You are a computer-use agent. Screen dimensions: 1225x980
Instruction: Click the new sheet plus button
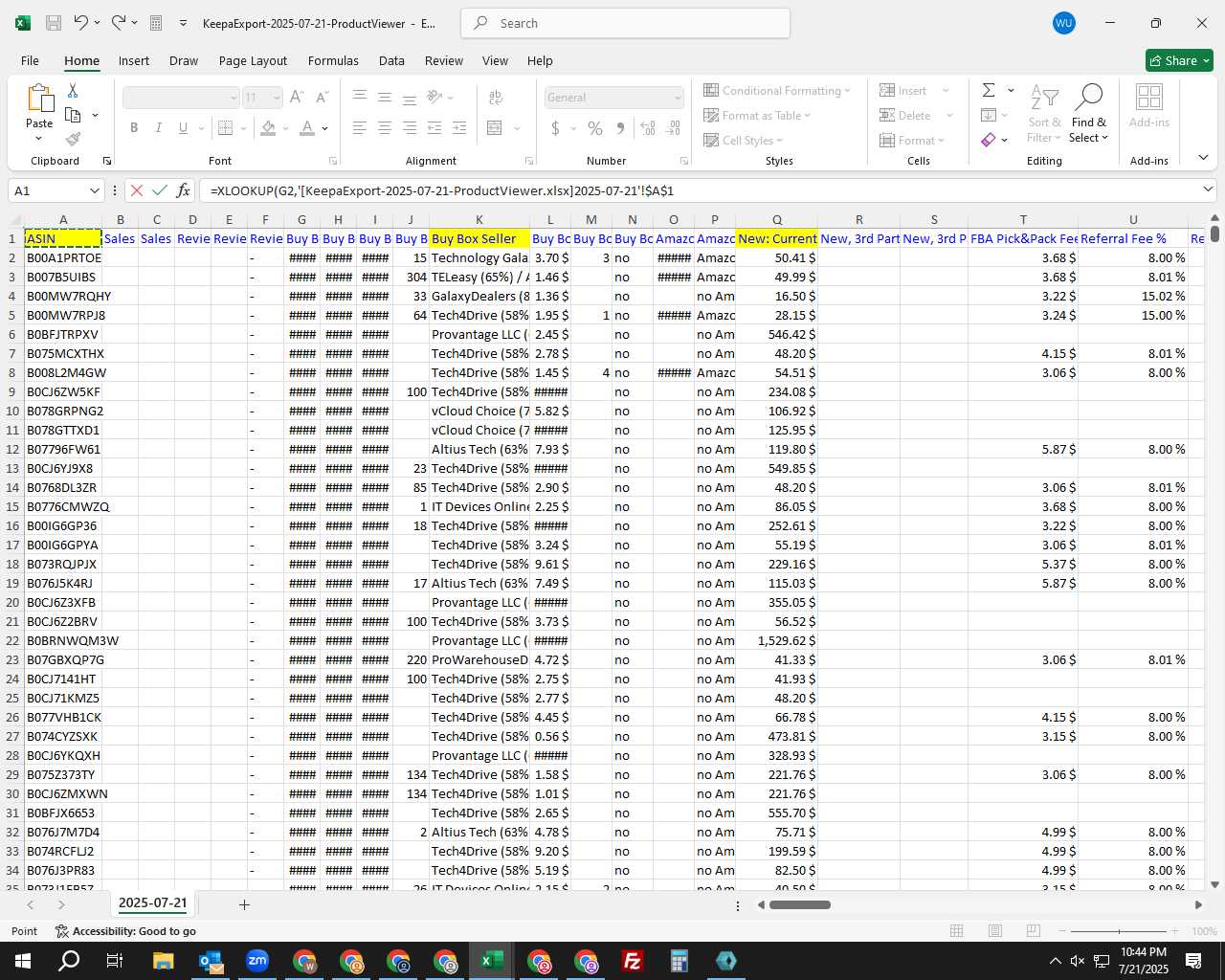point(244,904)
